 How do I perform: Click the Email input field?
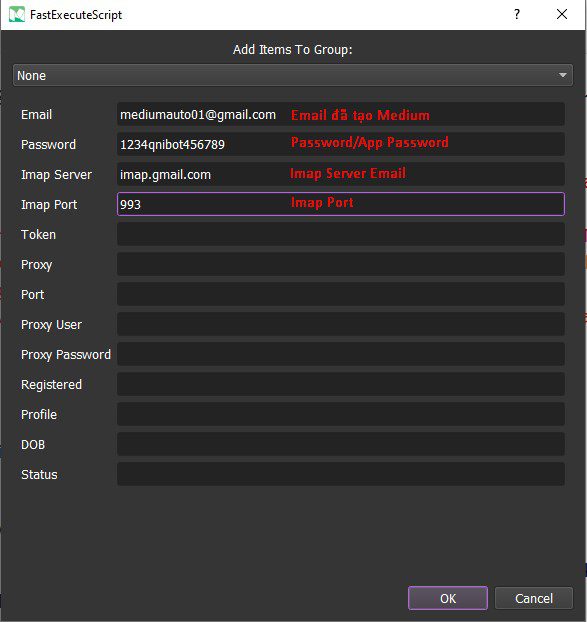point(341,114)
